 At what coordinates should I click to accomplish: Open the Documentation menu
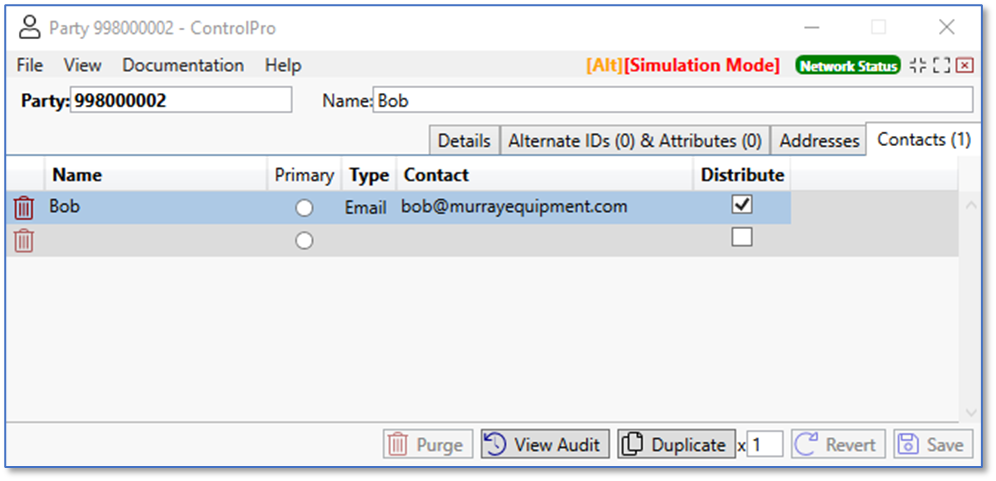[183, 66]
